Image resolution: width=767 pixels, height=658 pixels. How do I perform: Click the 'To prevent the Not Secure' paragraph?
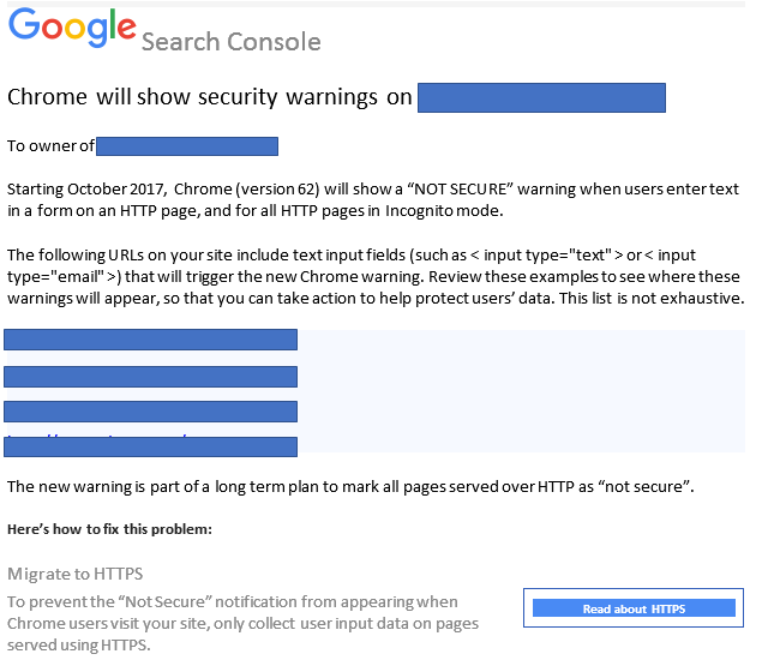click(243, 623)
